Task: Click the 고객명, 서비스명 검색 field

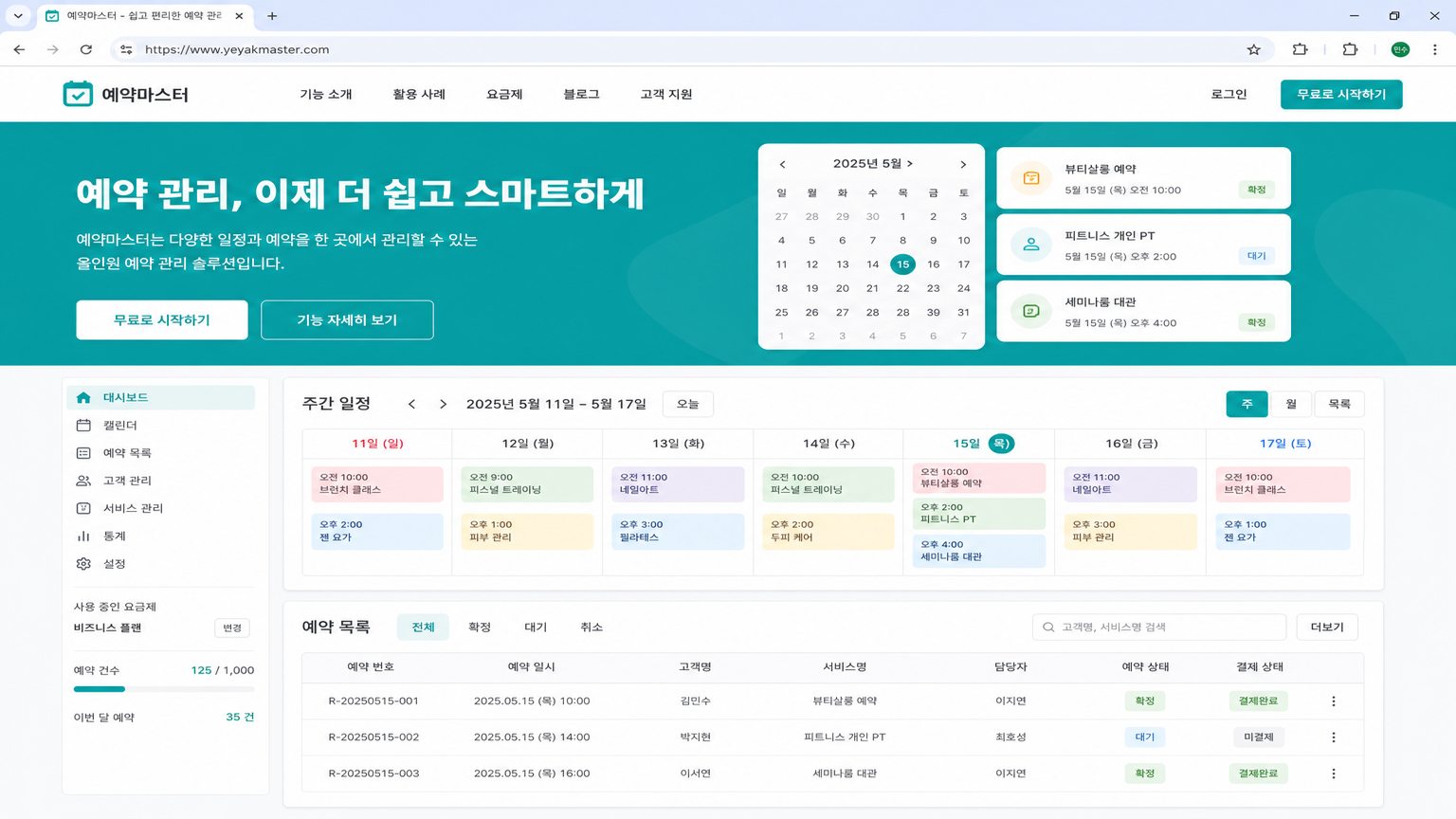Action: (x=1158, y=627)
